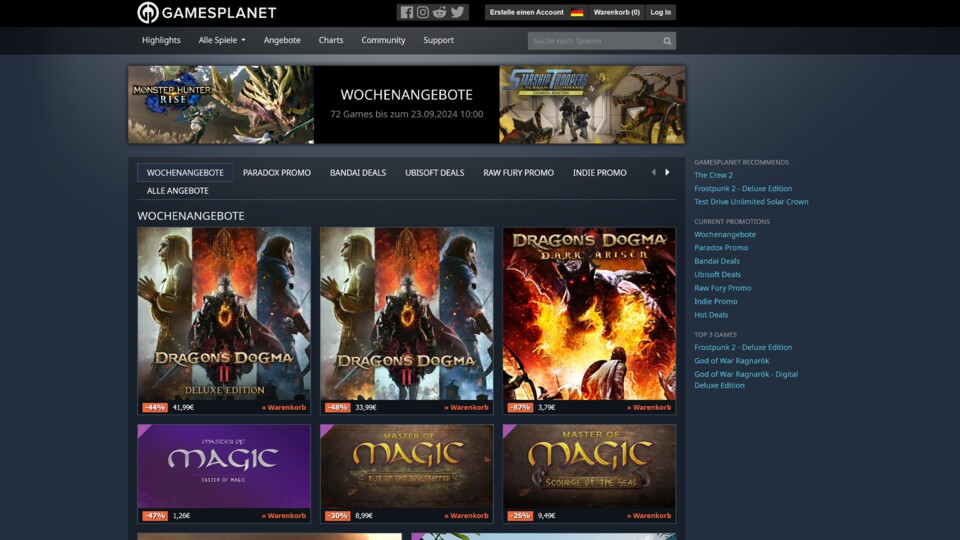Click the -47% discount badge
The width and height of the screenshot is (960, 540).
click(x=155, y=516)
